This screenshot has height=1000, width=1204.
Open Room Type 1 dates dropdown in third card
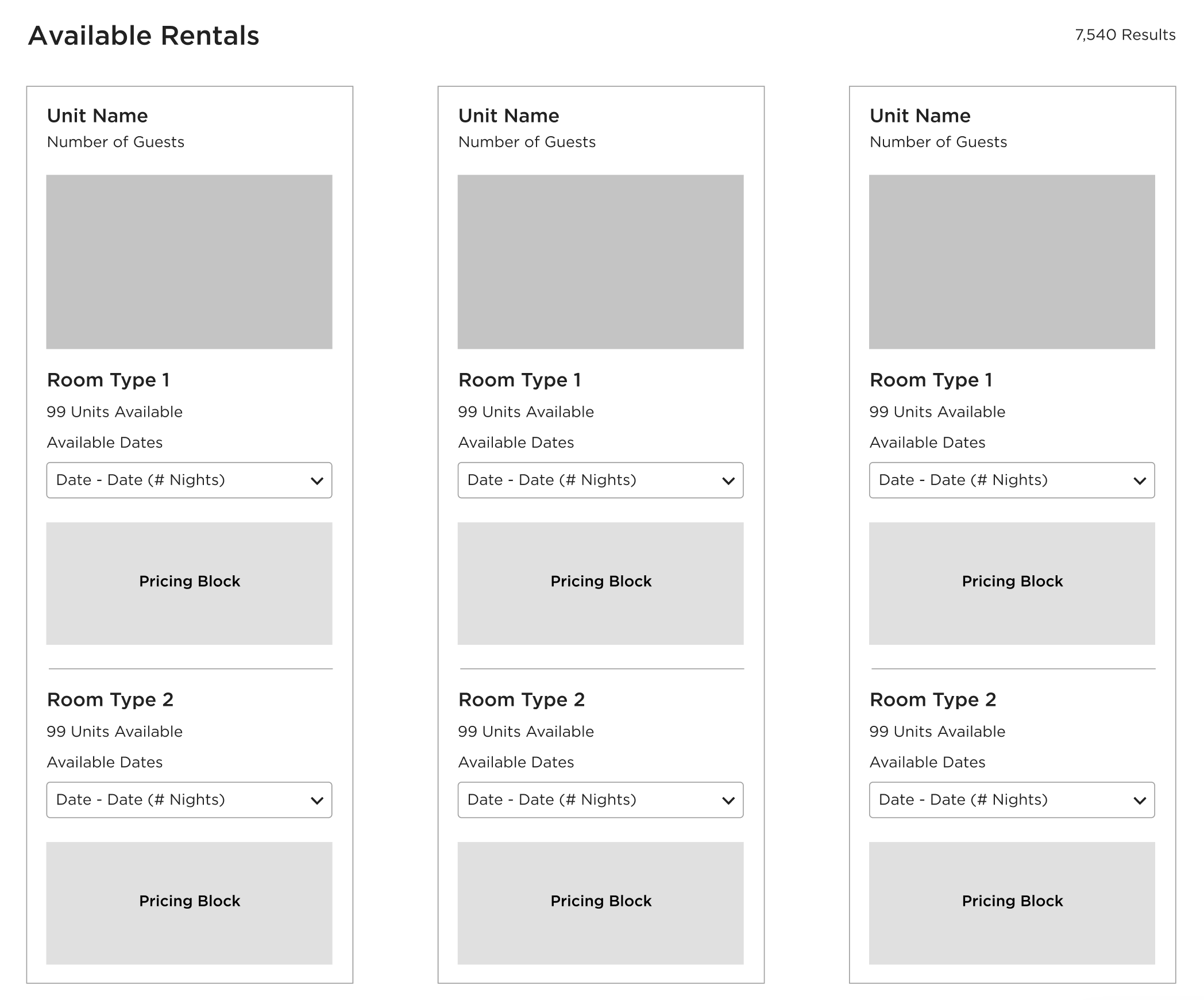[x=1012, y=480]
